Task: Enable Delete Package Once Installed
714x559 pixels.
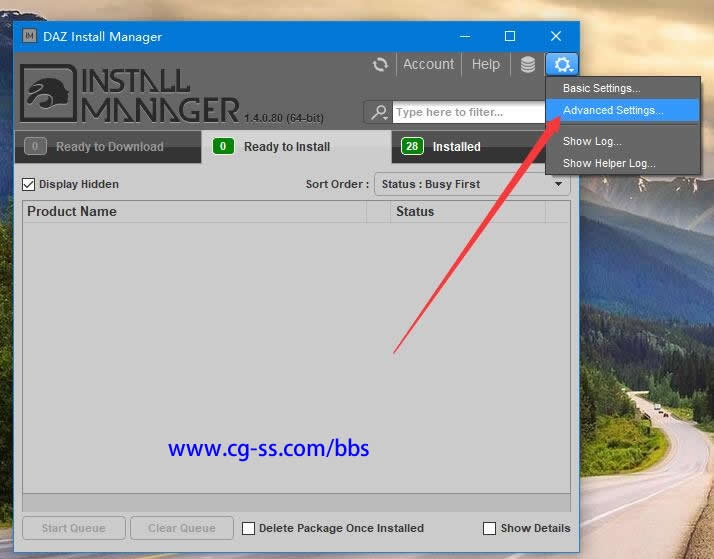Action: pos(249,528)
